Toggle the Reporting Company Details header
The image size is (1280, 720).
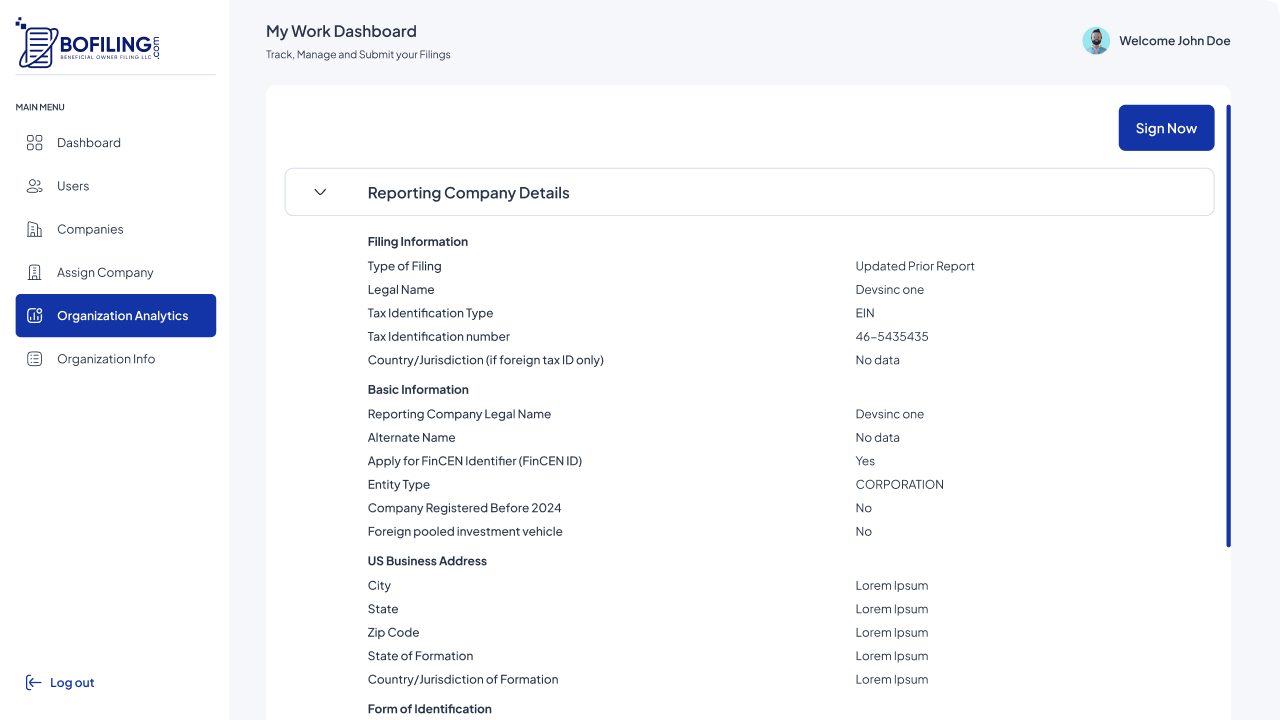click(468, 193)
